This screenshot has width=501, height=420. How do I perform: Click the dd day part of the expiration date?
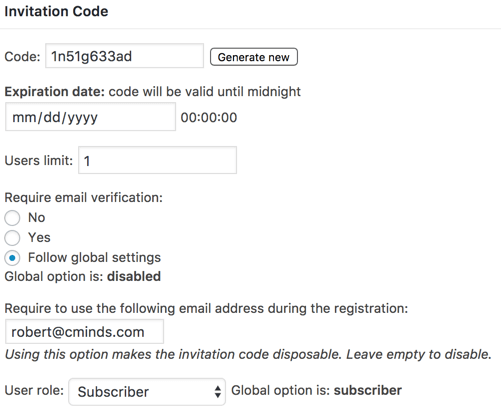tap(52, 117)
